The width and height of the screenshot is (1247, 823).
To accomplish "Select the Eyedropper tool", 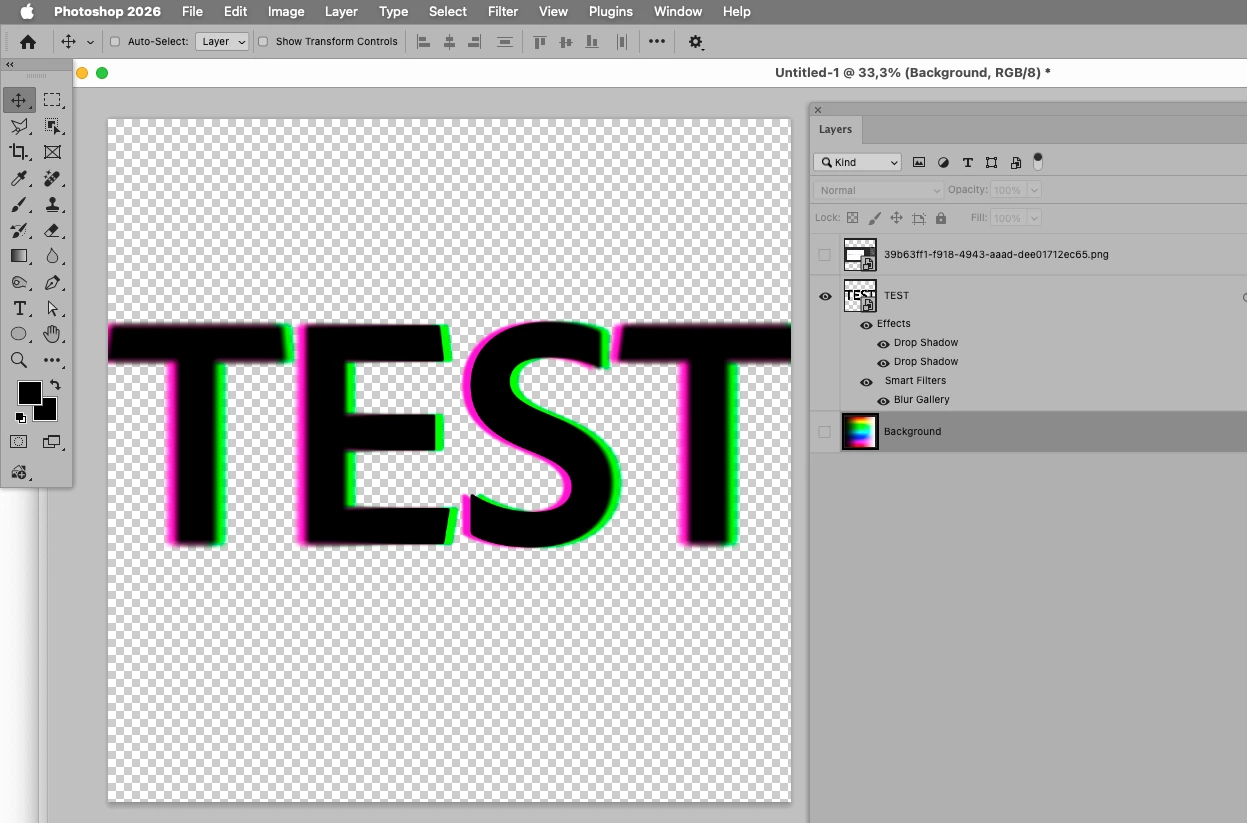I will click(19, 178).
